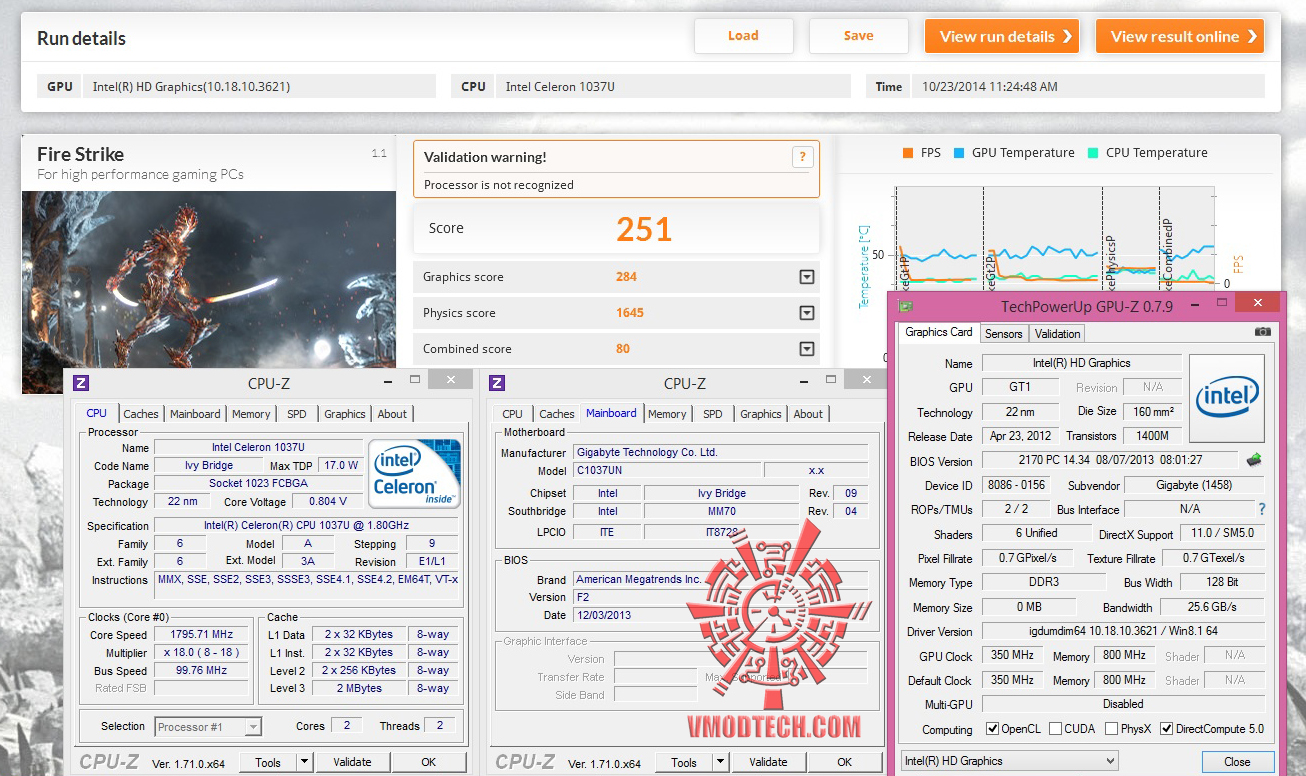1306x776 pixels.
Task: Click the overall score value 251
Action: [x=644, y=229]
